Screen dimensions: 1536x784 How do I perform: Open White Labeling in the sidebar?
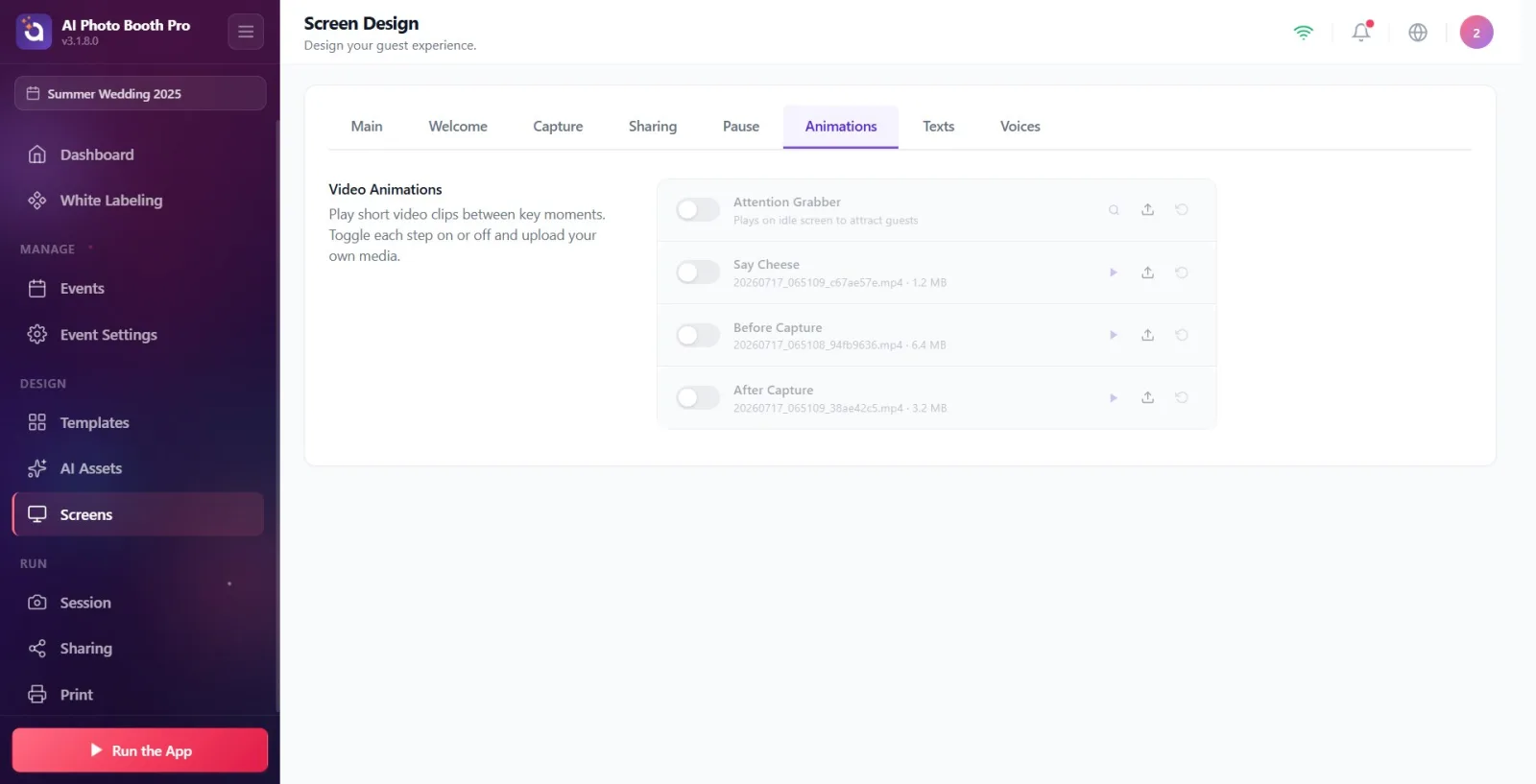click(x=138, y=201)
